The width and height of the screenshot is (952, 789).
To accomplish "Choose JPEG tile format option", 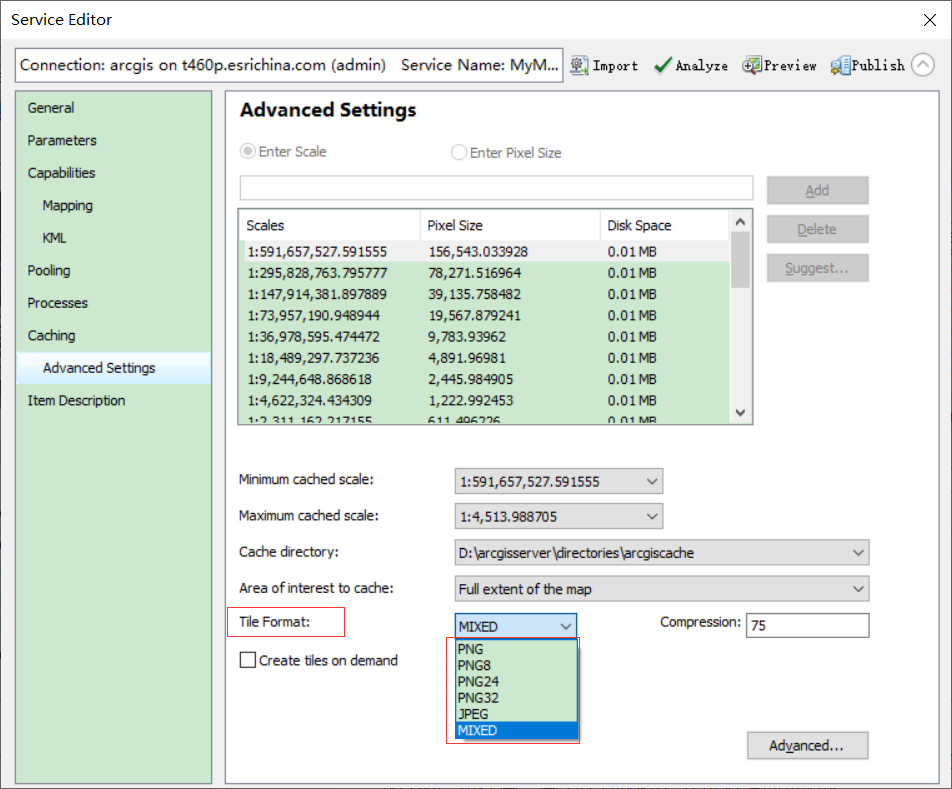I will tap(516, 714).
